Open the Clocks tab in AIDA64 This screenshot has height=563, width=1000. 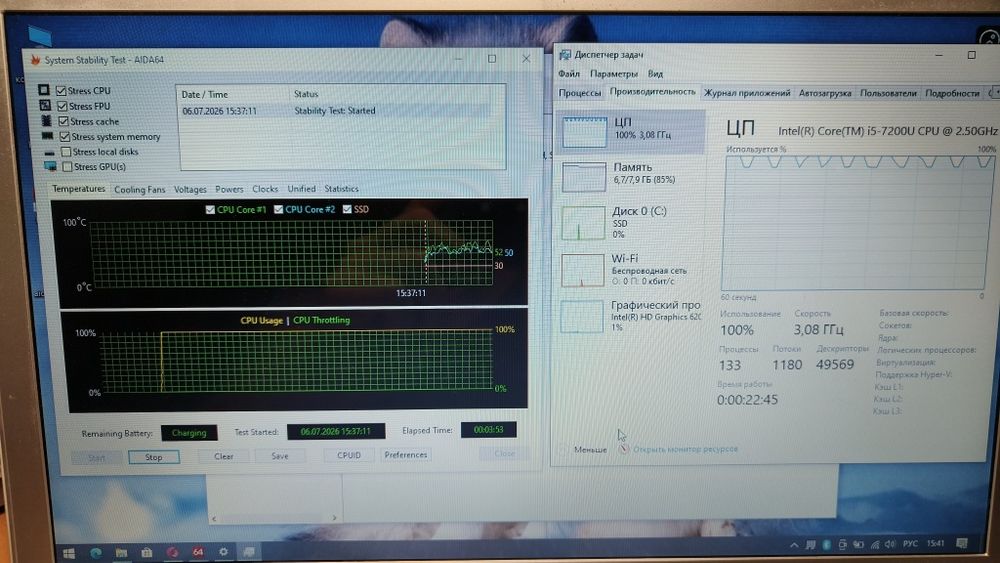click(265, 189)
